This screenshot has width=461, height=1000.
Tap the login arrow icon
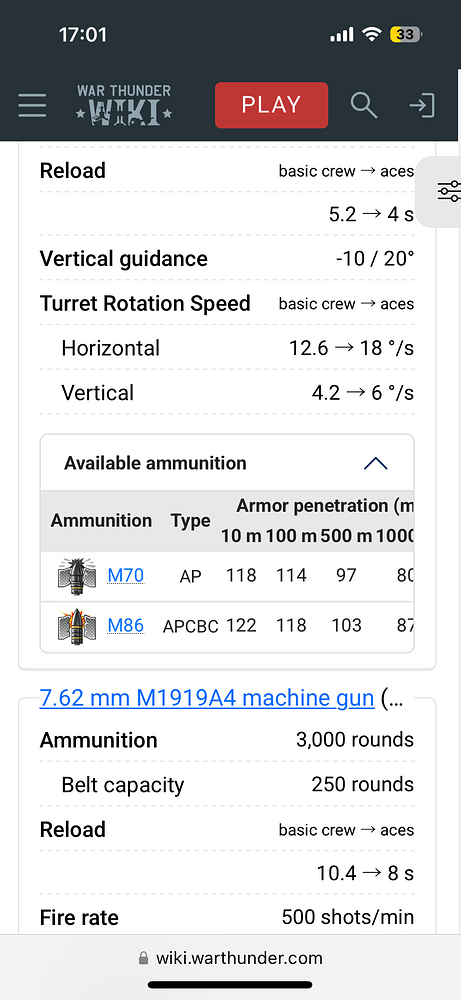coord(422,105)
